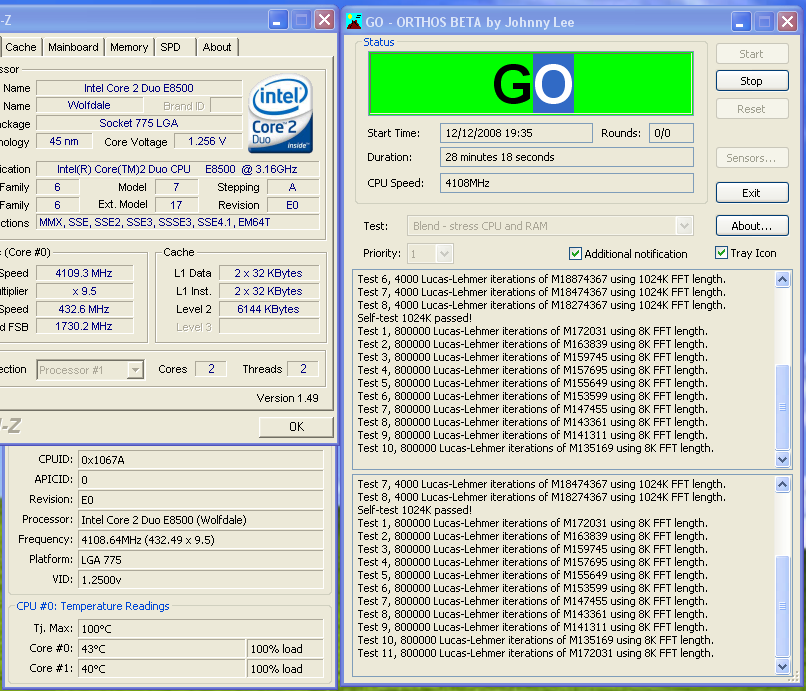Click the log line 'Test 6, 4000 Lucas-Lehmer iterations of M18874367'

(x=542, y=279)
